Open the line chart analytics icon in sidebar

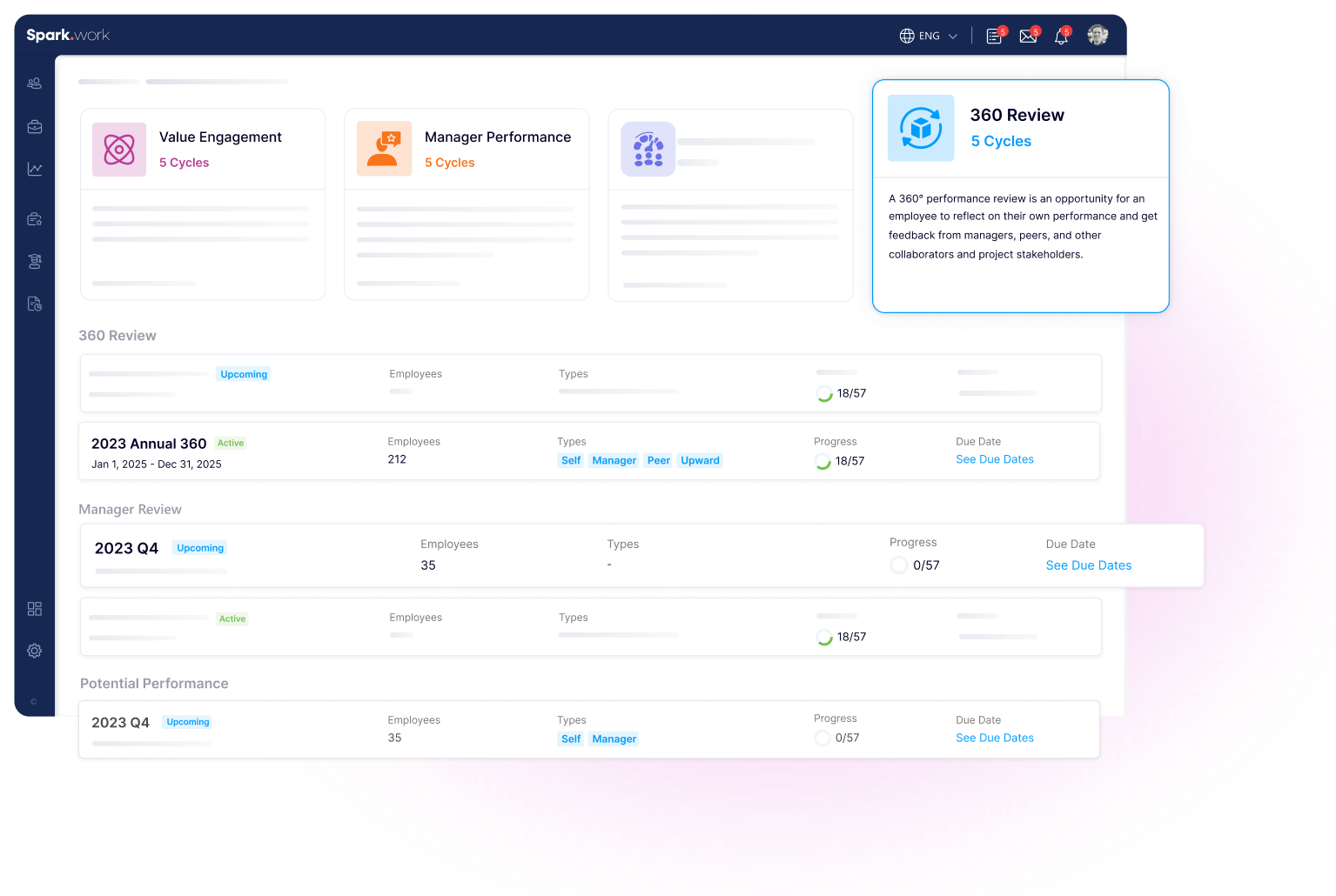click(x=35, y=169)
